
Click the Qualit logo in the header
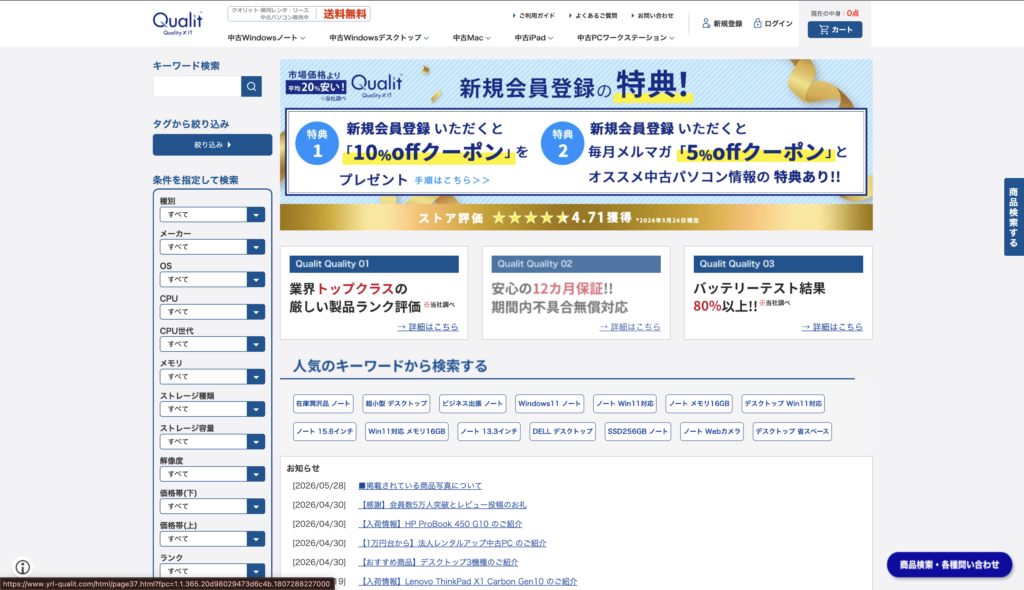(178, 24)
